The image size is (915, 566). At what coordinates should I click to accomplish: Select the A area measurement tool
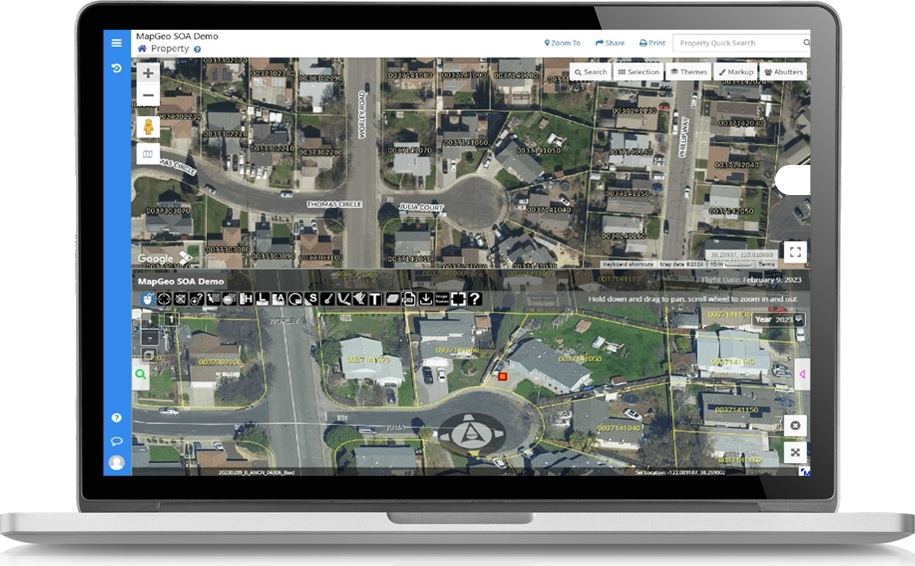click(x=278, y=299)
